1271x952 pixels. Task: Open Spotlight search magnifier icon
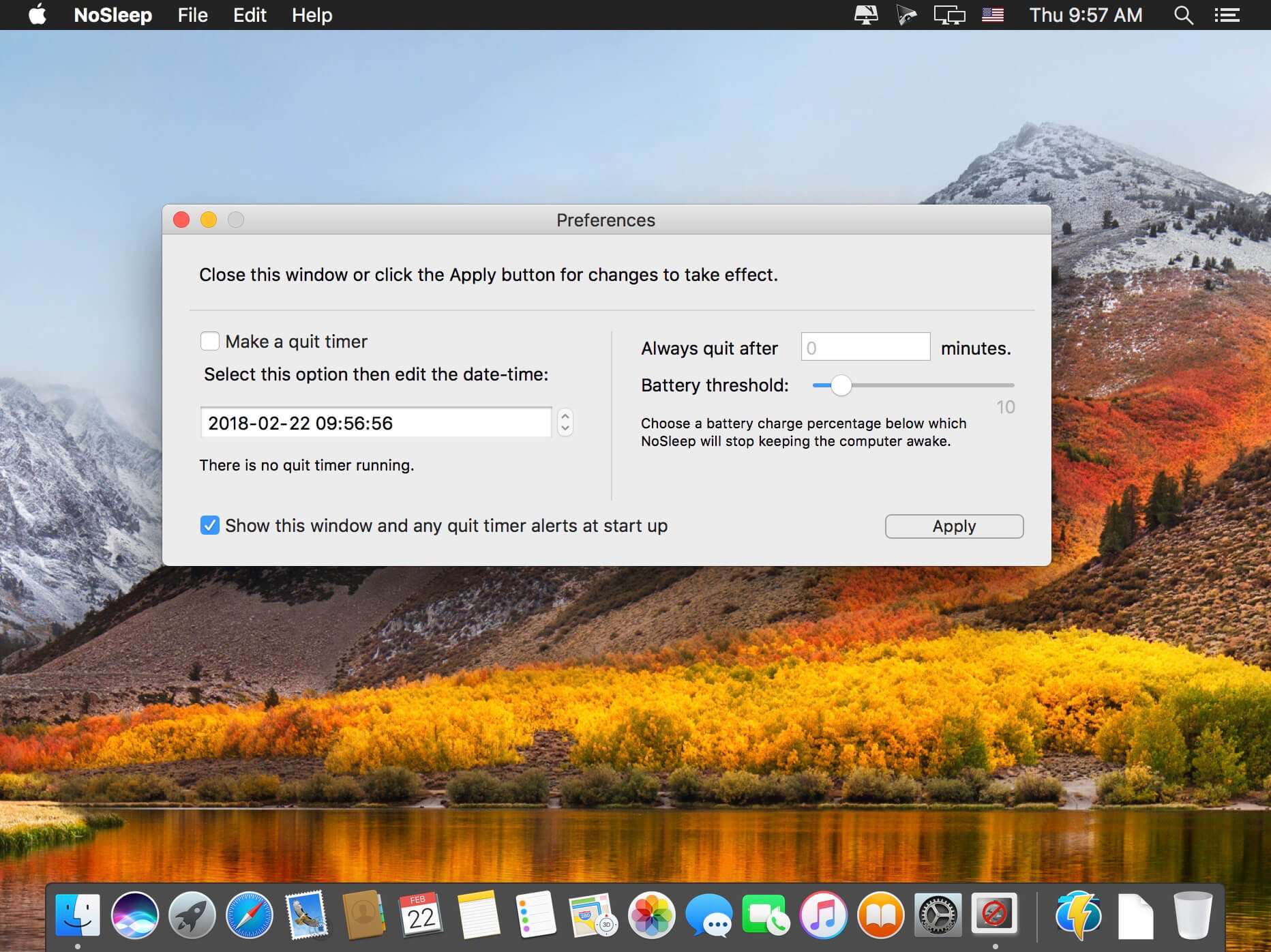pyautogui.click(x=1183, y=15)
